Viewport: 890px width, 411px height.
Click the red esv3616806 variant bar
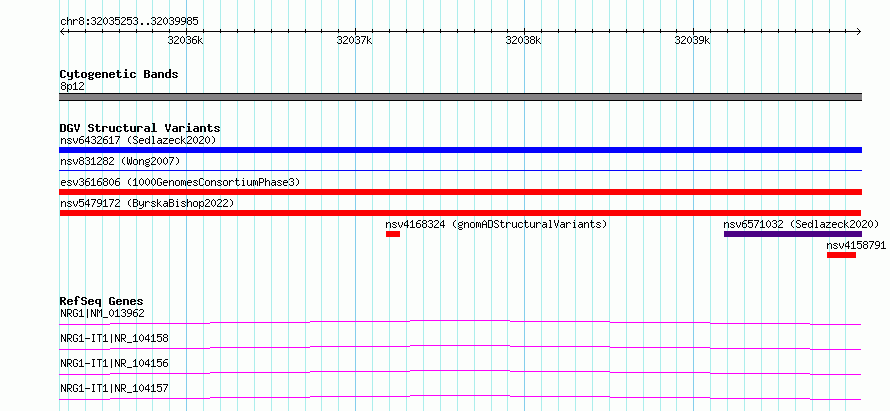460,192
